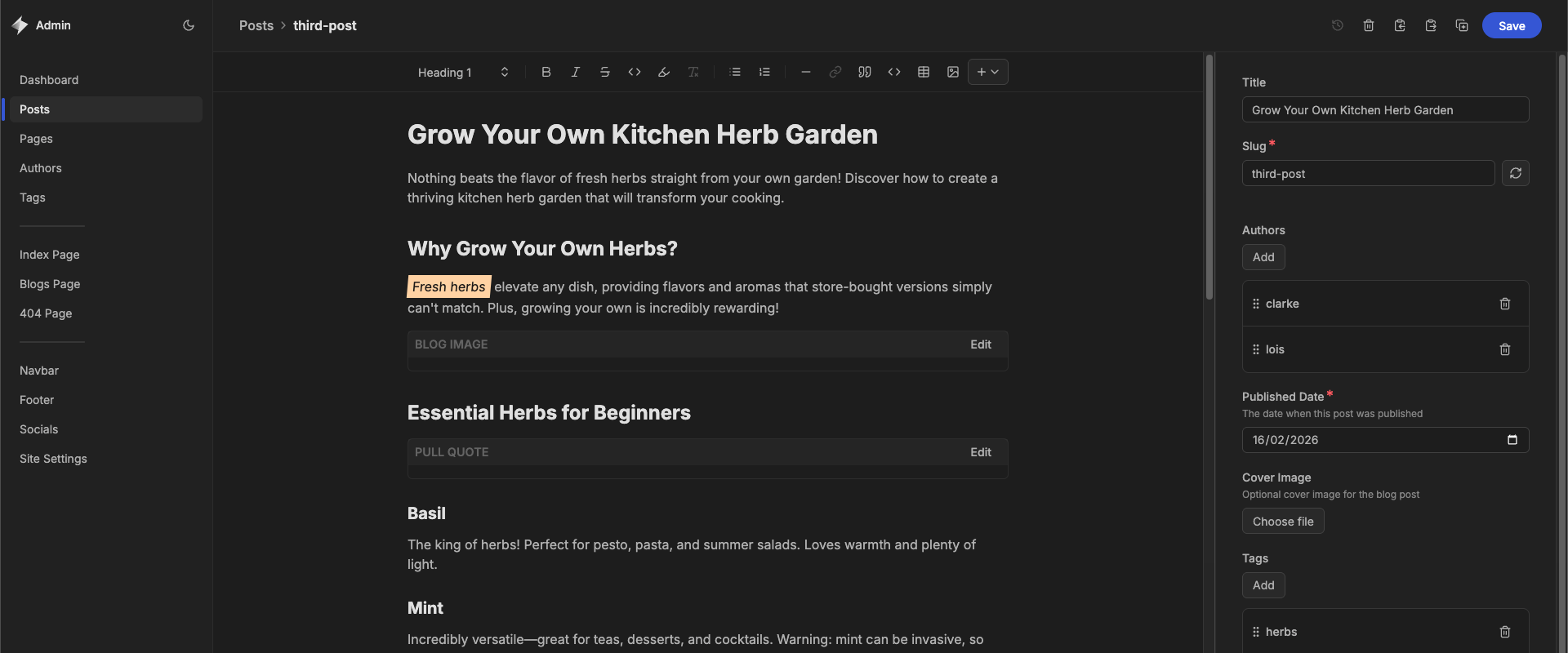Open the Published Date calendar picker
This screenshot has width=1568, height=653.
tap(1512, 440)
